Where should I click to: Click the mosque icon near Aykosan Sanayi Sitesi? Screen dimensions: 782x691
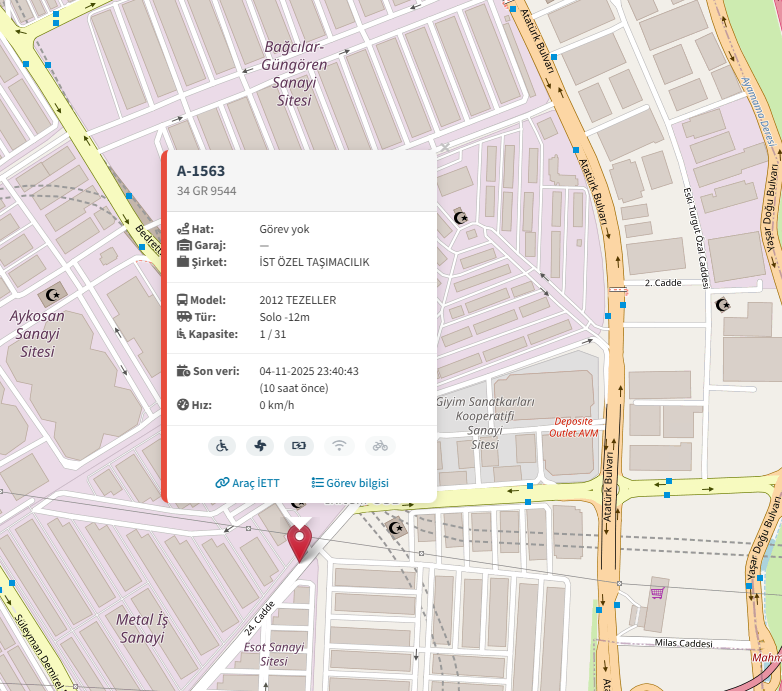(x=53, y=295)
